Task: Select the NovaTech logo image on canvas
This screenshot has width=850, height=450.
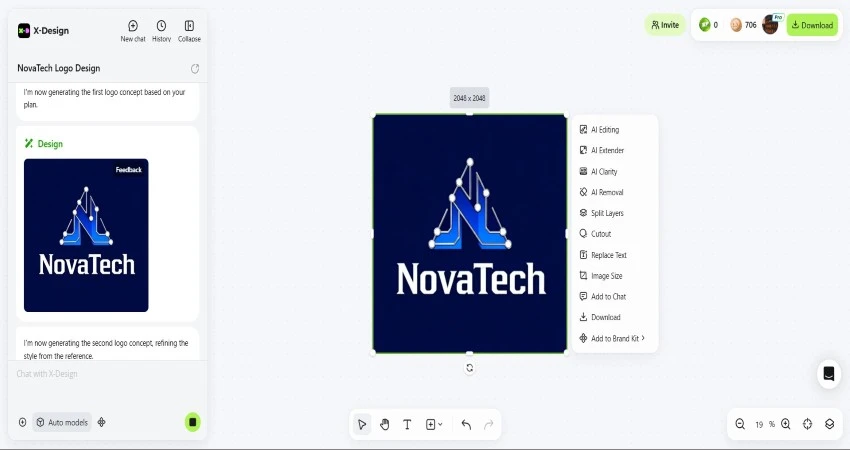Action: point(469,234)
